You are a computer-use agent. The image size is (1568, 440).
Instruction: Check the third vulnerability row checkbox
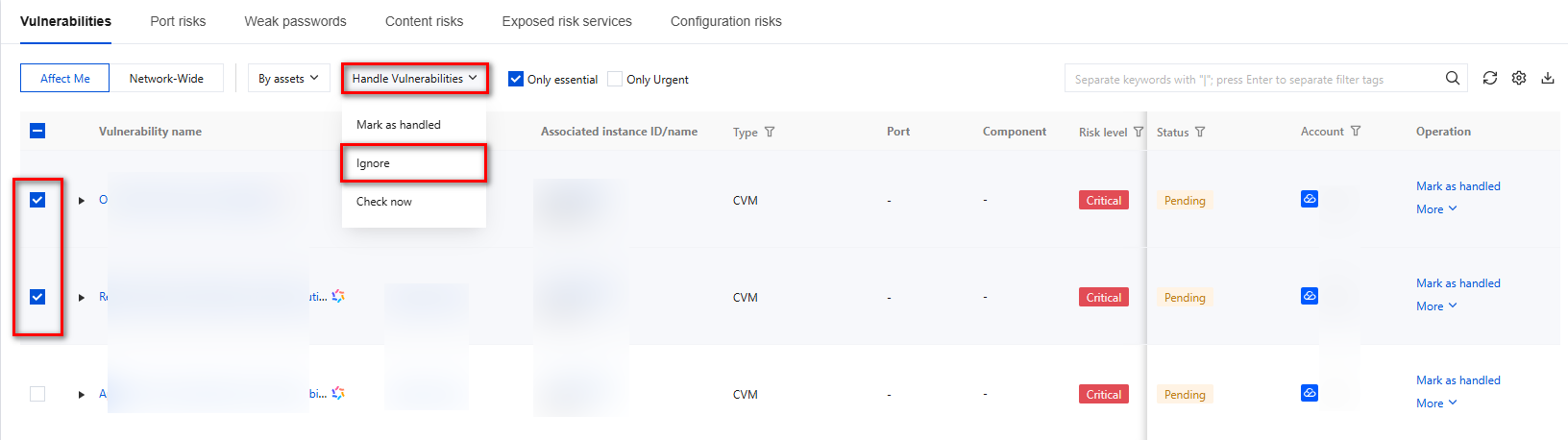click(x=37, y=394)
